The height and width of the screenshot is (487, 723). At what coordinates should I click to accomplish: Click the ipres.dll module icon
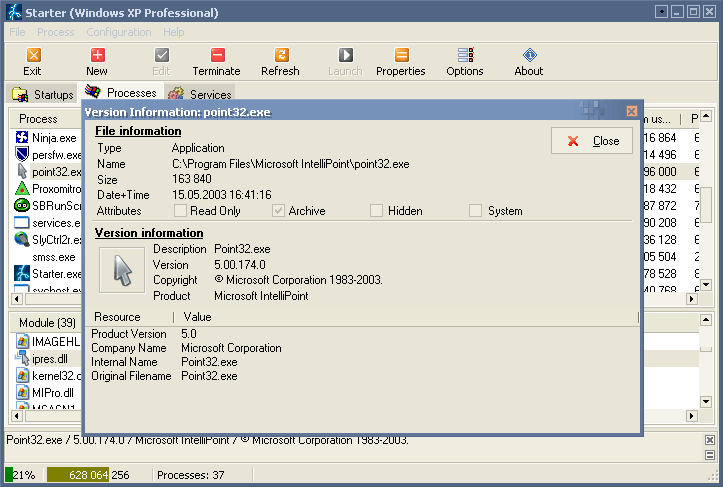point(23,358)
